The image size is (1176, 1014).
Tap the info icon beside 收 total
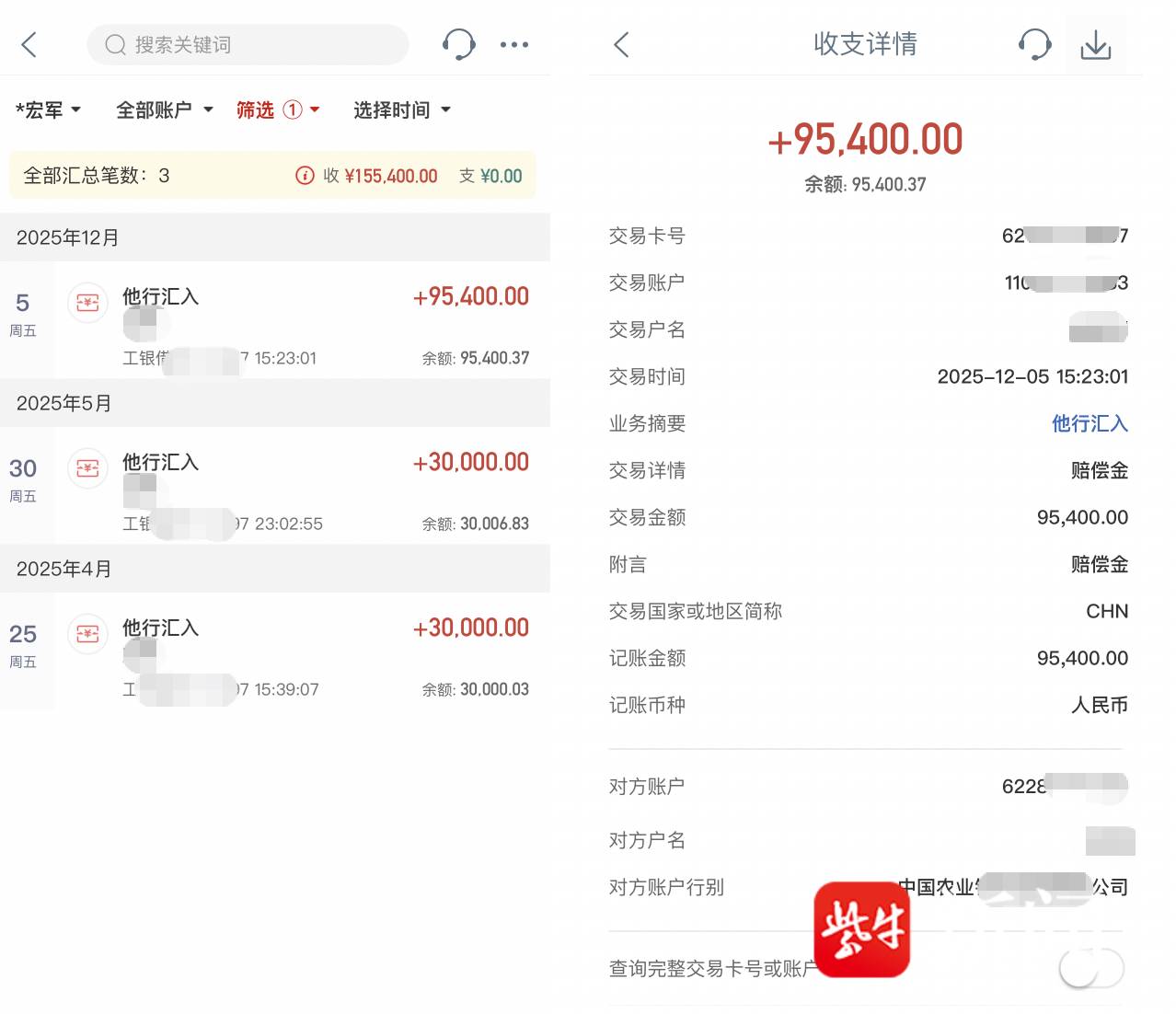(x=305, y=176)
